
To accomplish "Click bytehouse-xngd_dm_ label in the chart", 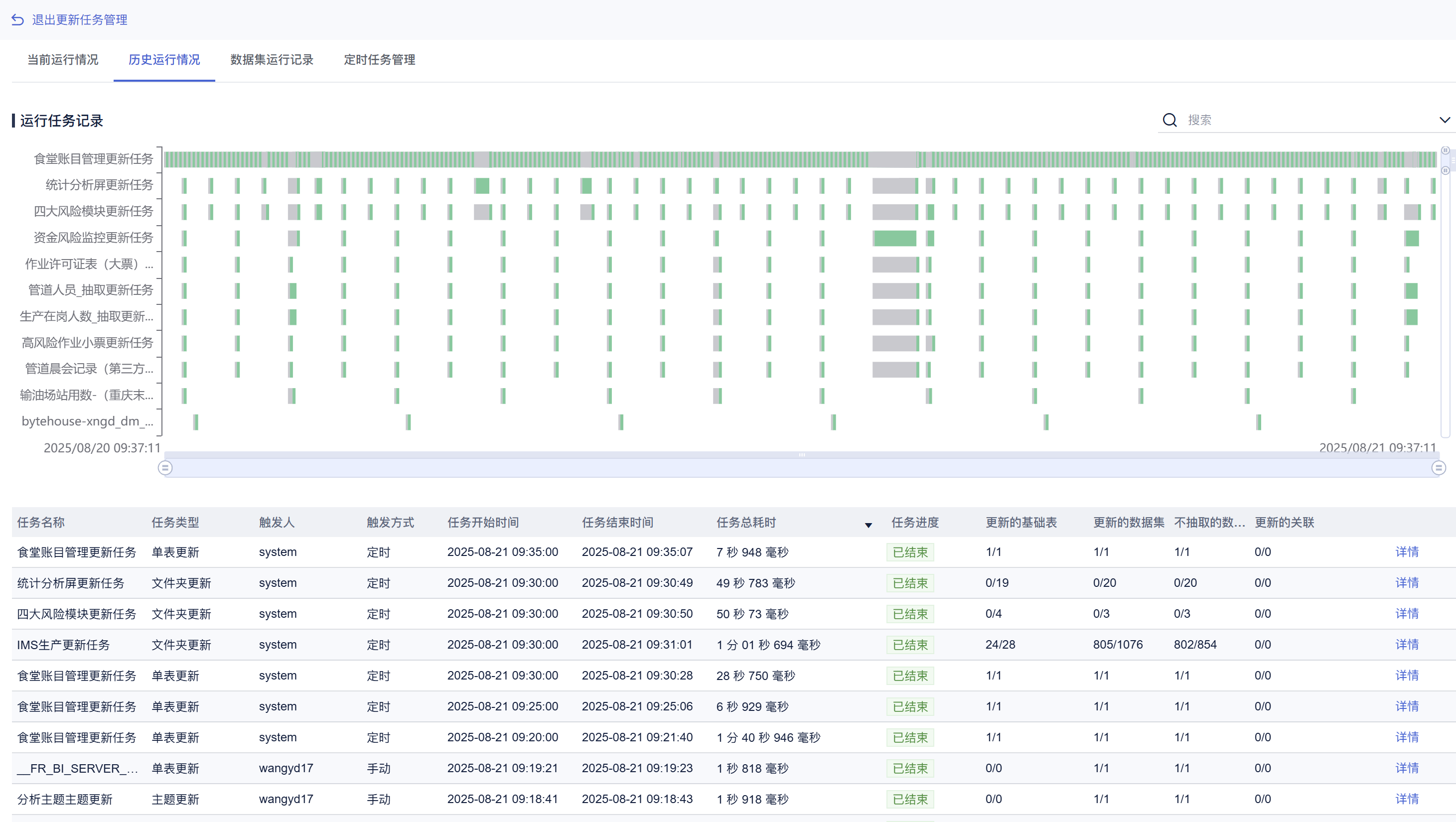I will tap(87, 421).
